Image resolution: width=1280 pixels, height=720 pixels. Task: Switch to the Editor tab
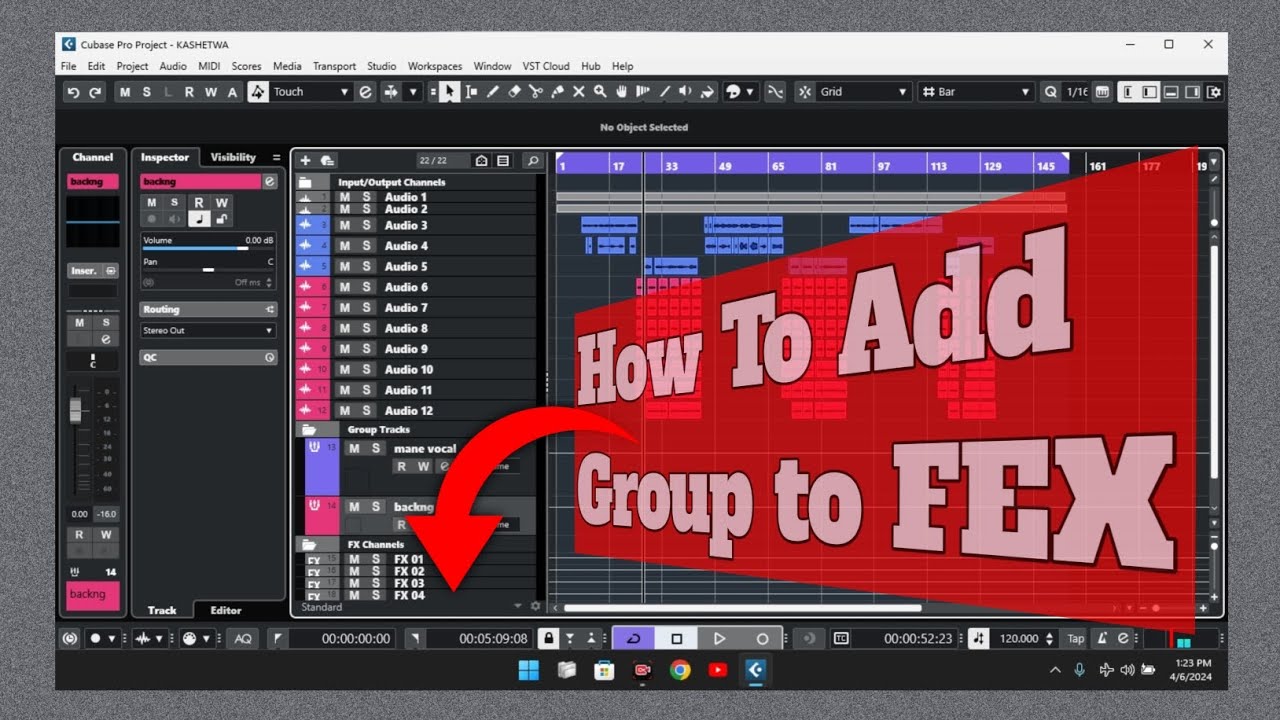coord(226,610)
